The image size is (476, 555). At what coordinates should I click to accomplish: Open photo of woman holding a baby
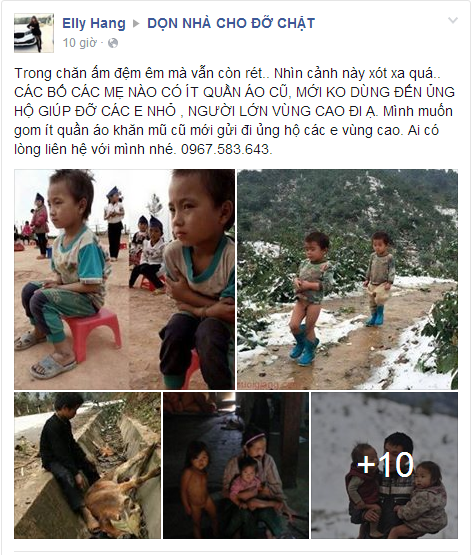[x=236, y=465]
